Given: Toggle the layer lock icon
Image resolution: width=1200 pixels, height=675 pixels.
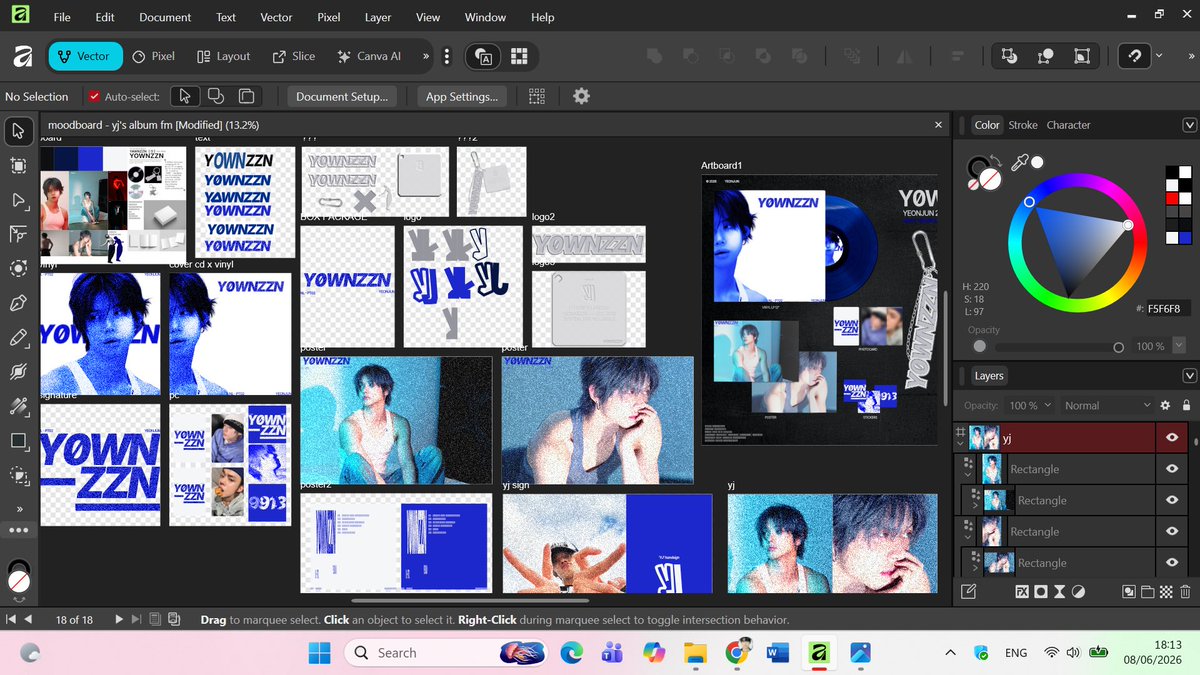Looking at the screenshot, I should click(1186, 406).
